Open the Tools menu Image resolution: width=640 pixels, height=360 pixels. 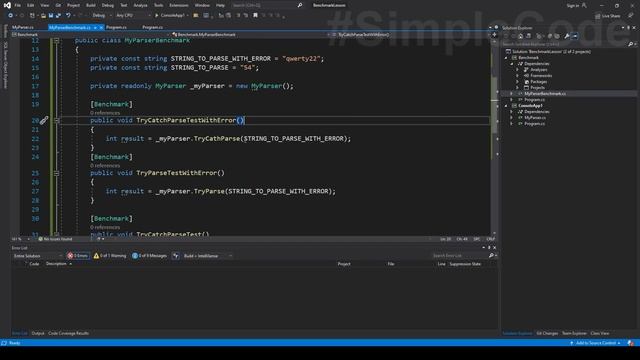[158, 5]
